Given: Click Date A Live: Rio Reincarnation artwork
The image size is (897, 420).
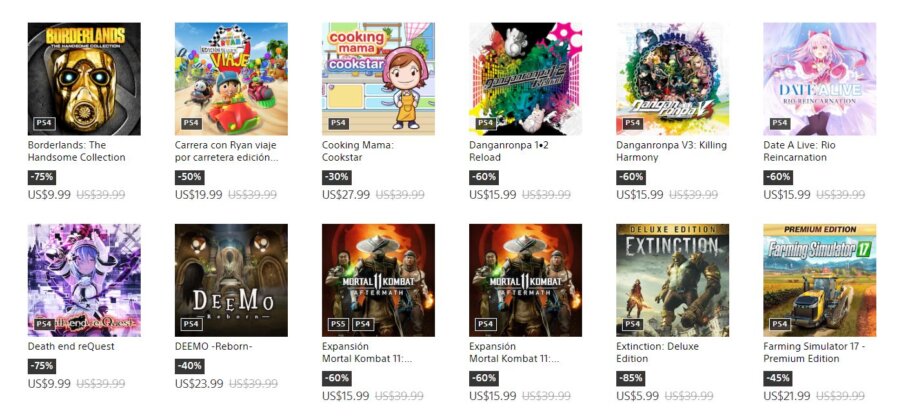Looking at the screenshot, I should (819, 78).
